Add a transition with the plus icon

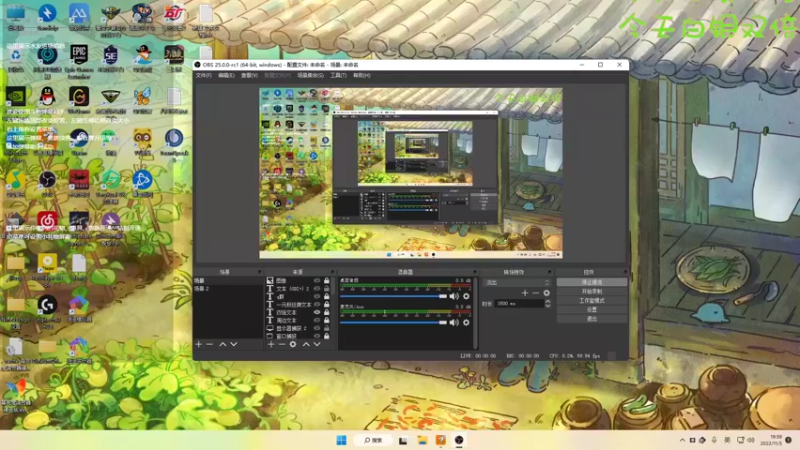(x=525, y=293)
